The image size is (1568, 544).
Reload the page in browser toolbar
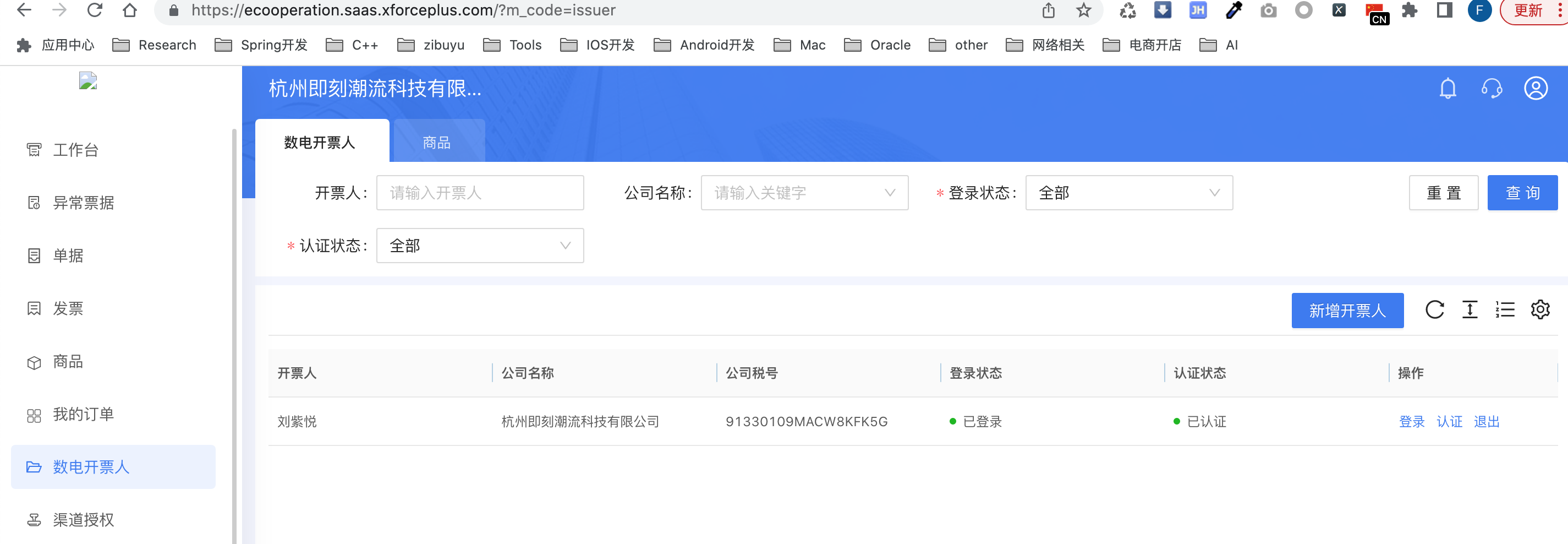94,10
